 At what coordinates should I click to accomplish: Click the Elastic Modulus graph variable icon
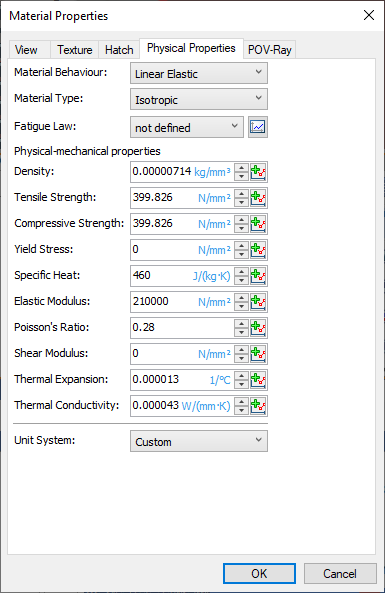pyautogui.click(x=258, y=302)
